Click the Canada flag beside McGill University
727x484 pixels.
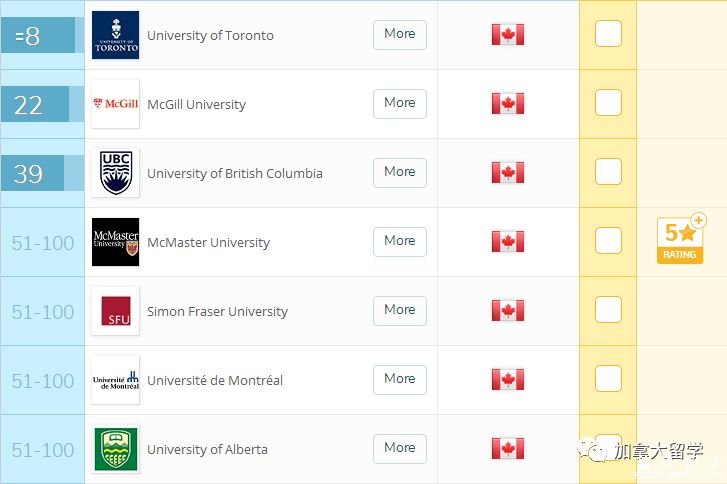pos(508,103)
